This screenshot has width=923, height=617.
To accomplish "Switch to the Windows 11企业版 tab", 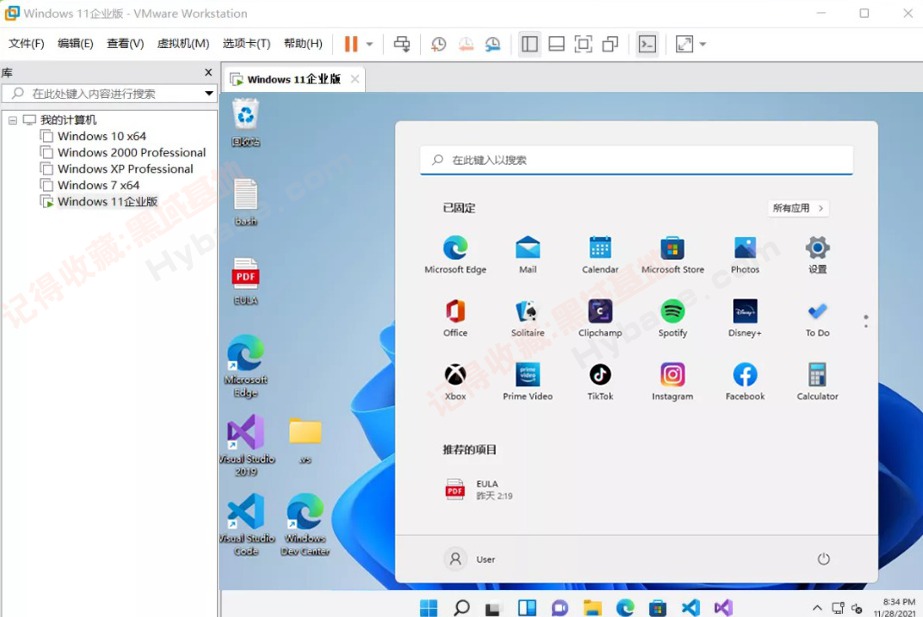I will click(293, 79).
